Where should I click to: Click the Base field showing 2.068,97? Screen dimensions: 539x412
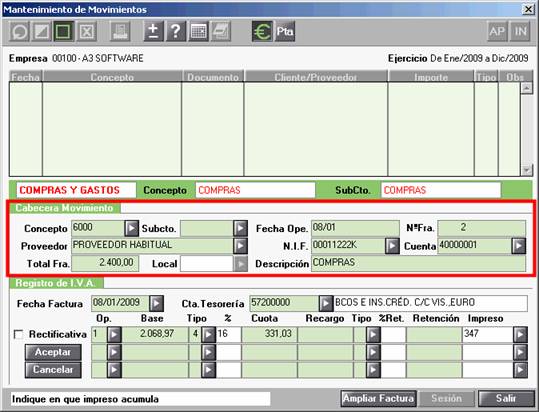155,334
